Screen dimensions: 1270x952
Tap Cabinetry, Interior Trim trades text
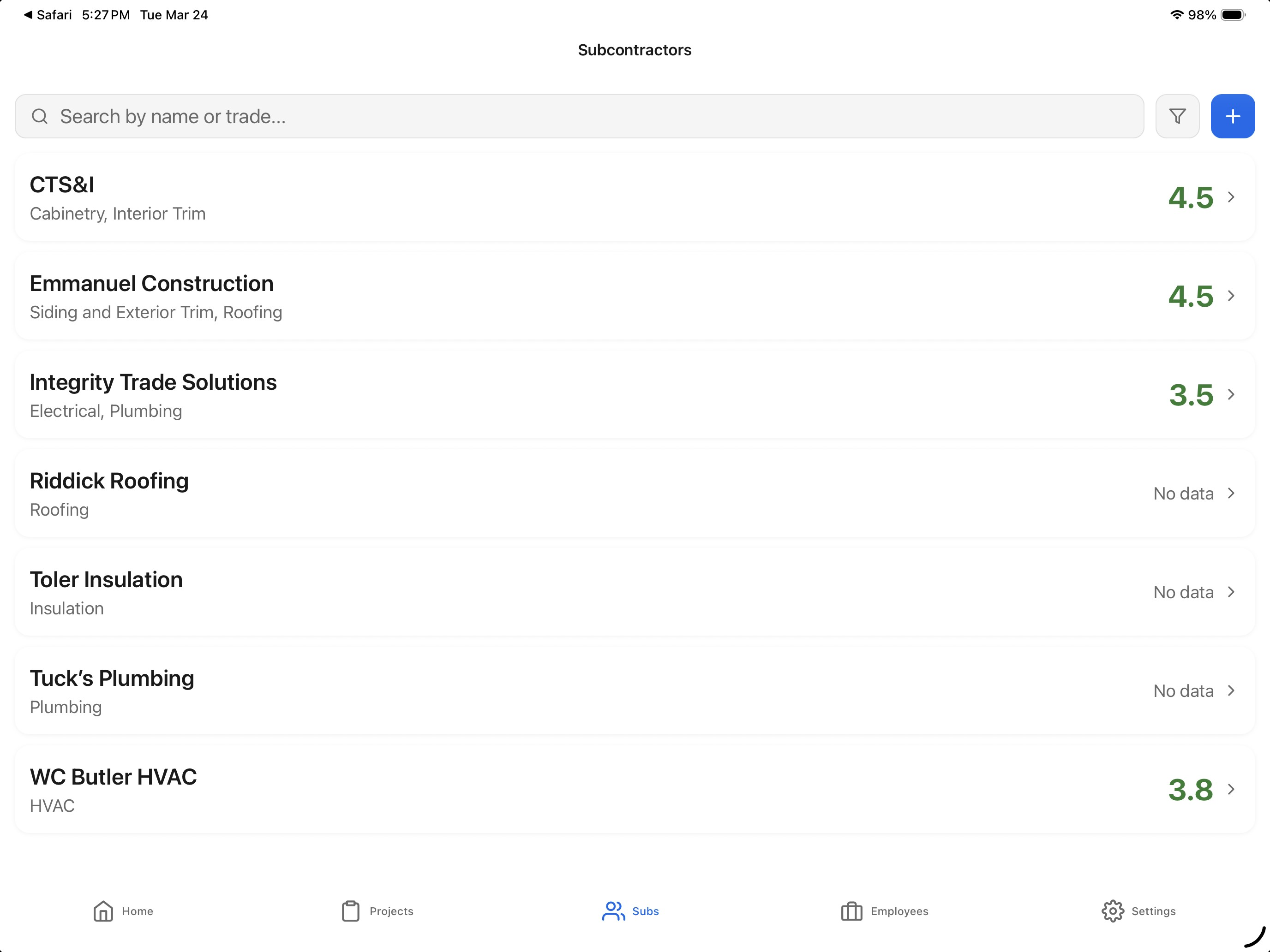tap(118, 214)
